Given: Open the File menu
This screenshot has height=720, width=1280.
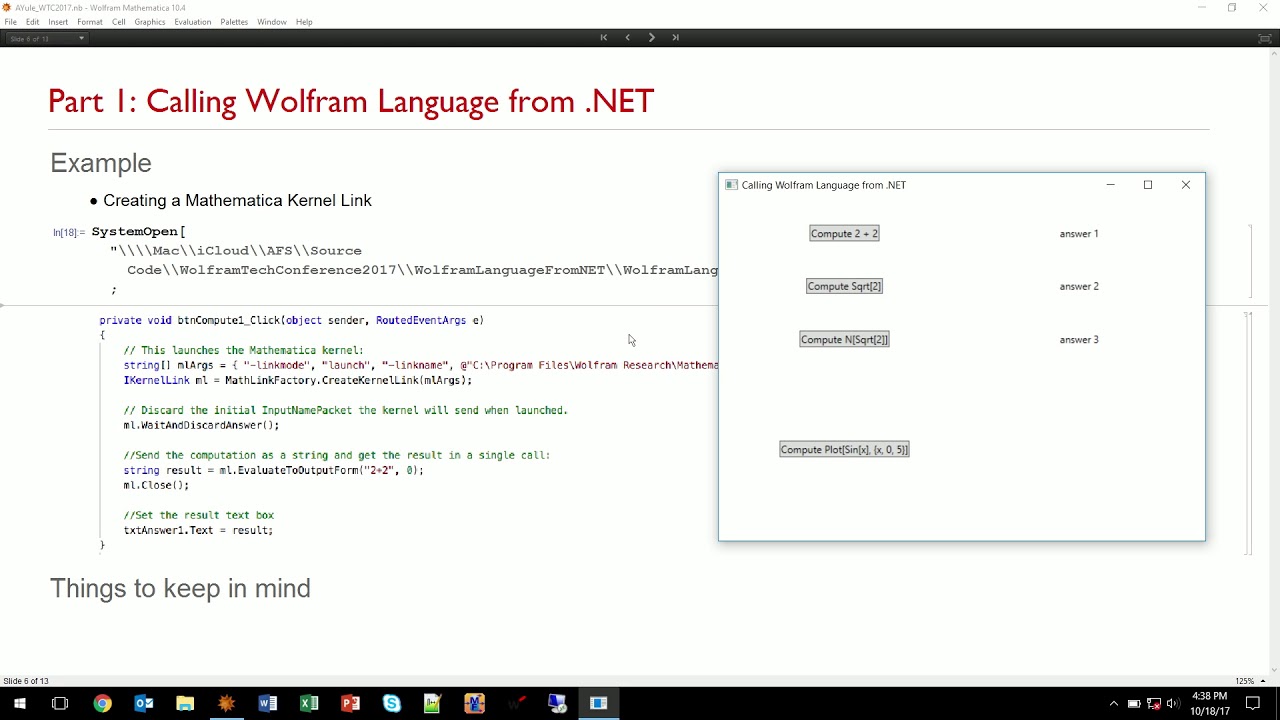Looking at the screenshot, I should [11, 22].
